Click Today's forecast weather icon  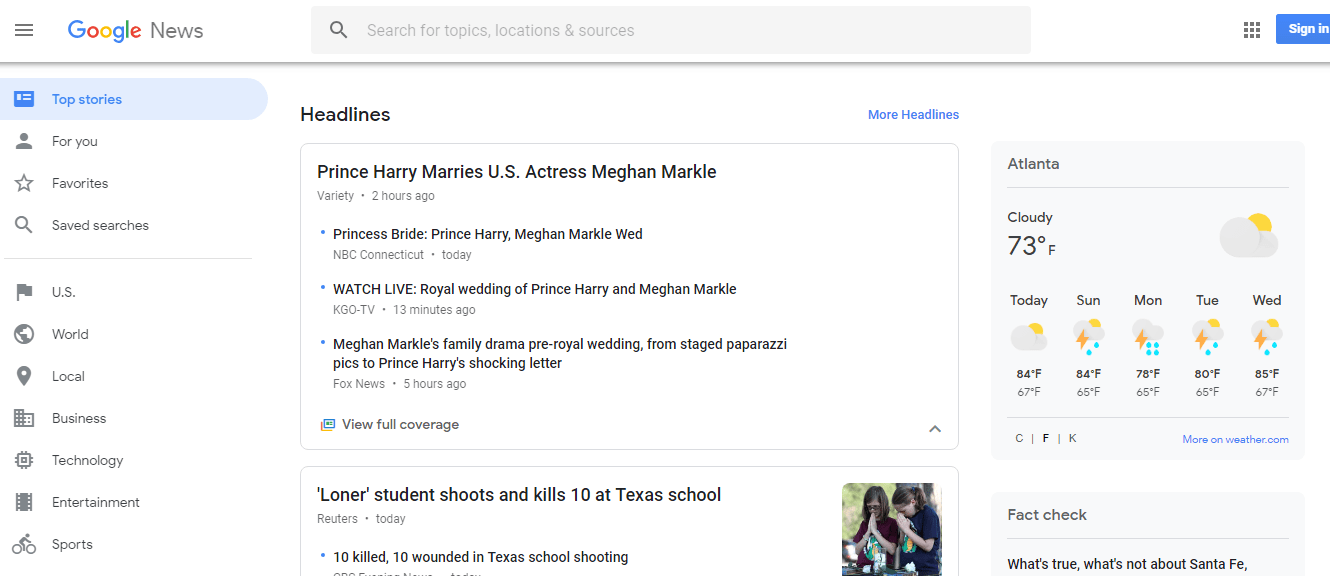tap(1029, 336)
